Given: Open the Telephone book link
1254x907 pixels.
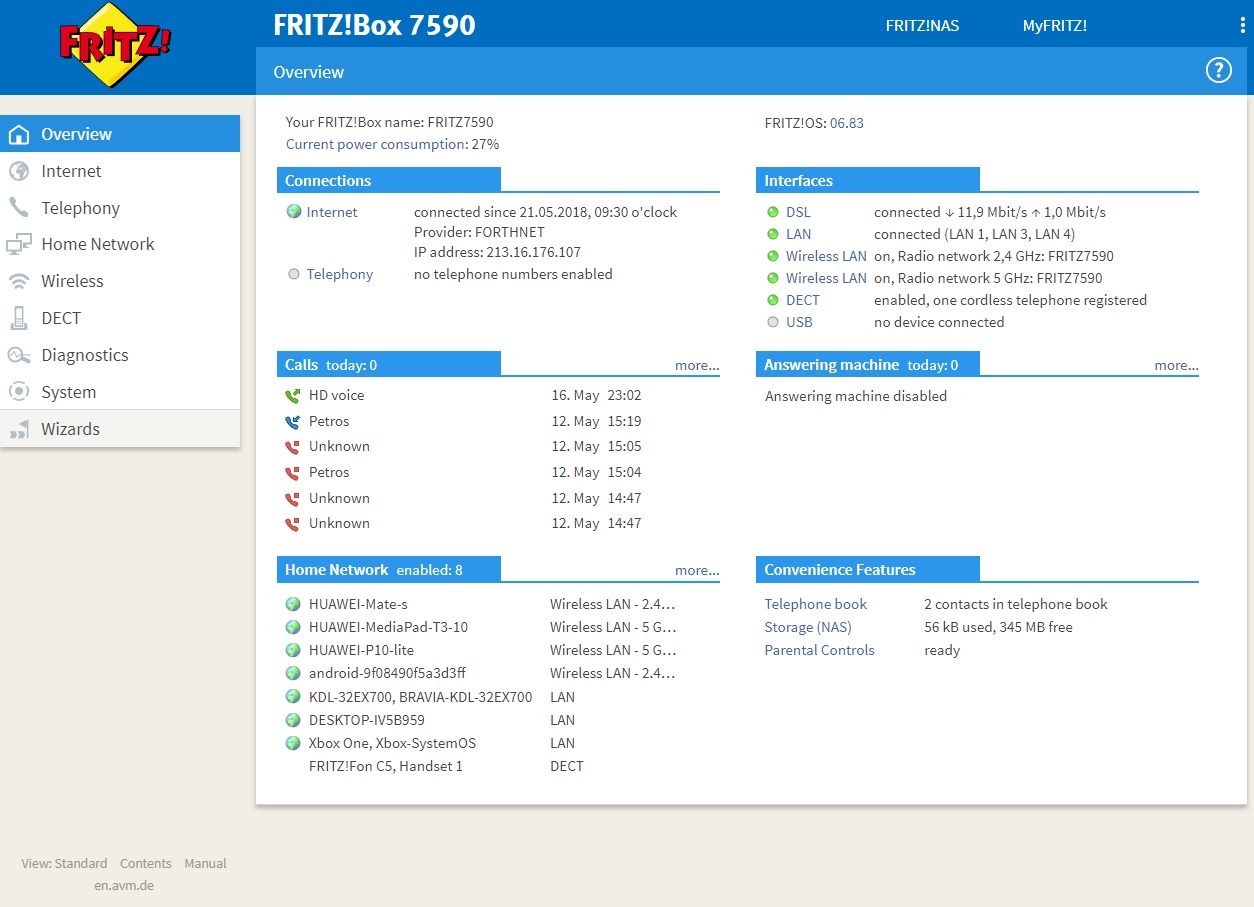Looking at the screenshot, I should coord(816,604).
